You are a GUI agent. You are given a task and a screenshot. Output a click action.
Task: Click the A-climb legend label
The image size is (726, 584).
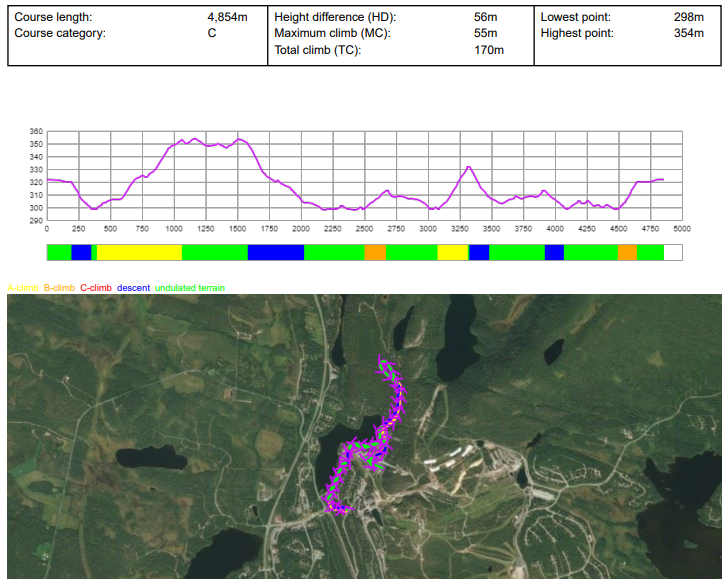coord(23,288)
